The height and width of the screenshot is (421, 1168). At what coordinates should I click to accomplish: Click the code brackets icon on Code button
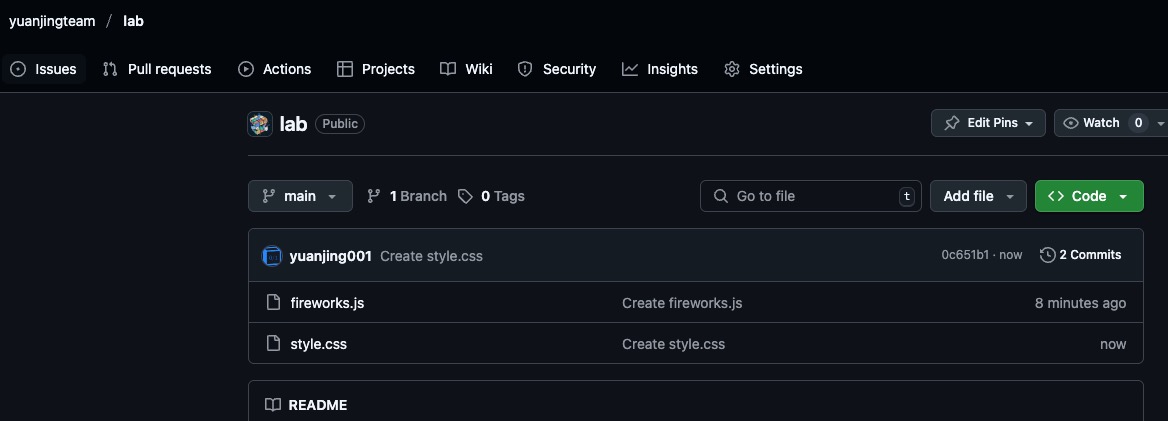pyautogui.click(x=1056, y=196)
